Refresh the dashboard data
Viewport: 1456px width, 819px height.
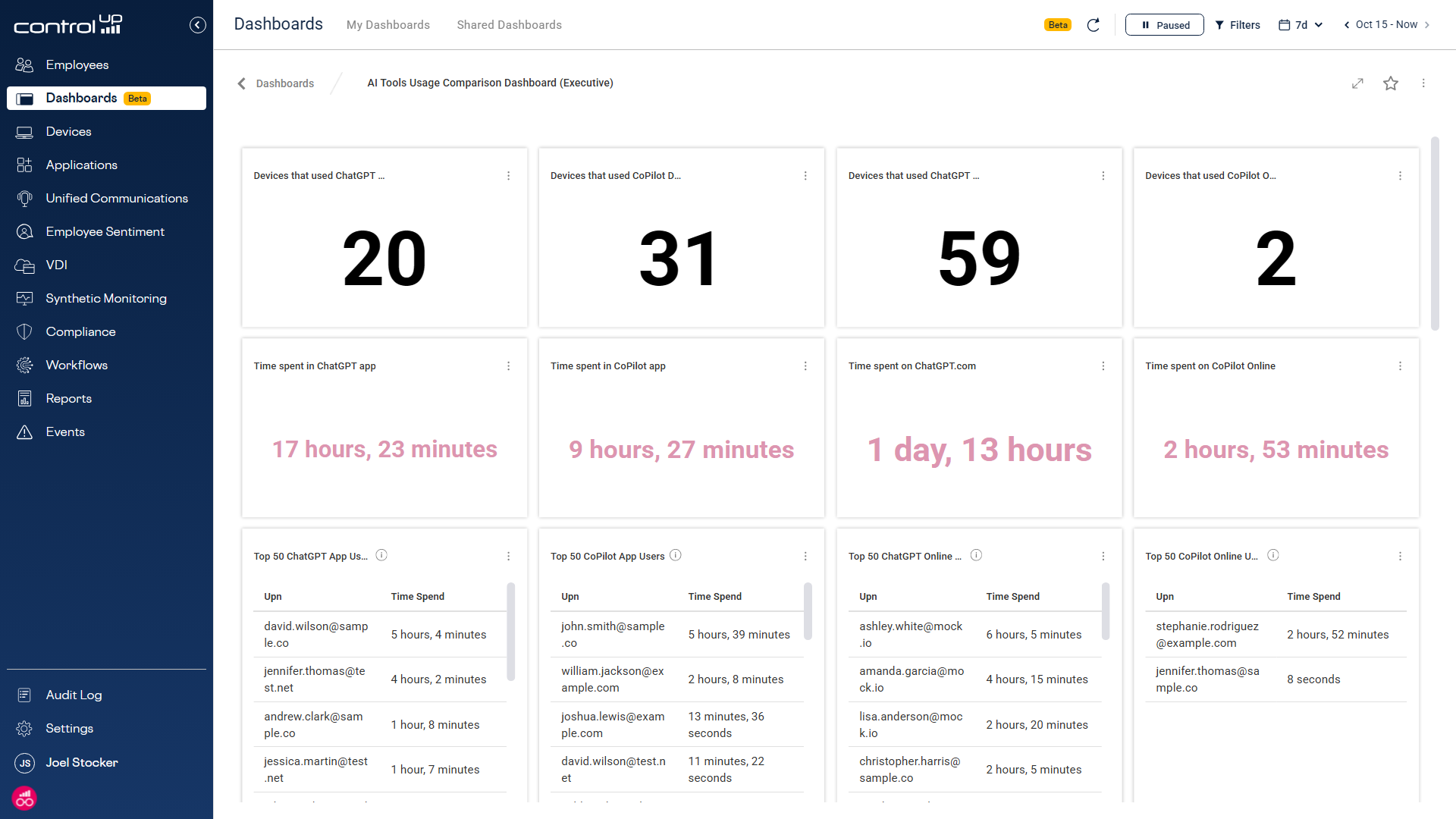click(x=1093, y=25)
